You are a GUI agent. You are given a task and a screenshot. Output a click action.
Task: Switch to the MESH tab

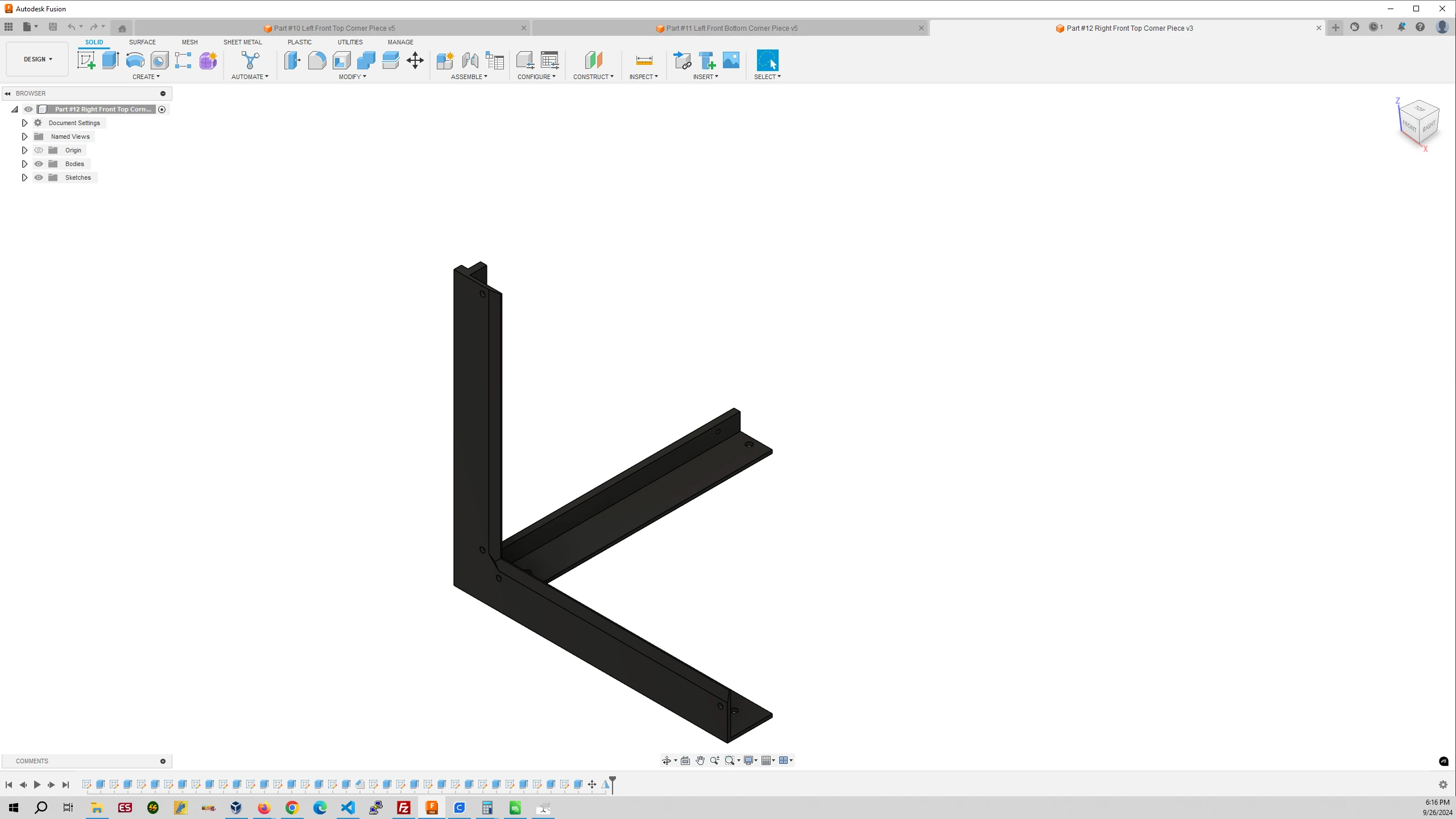(x=190, y=42)
